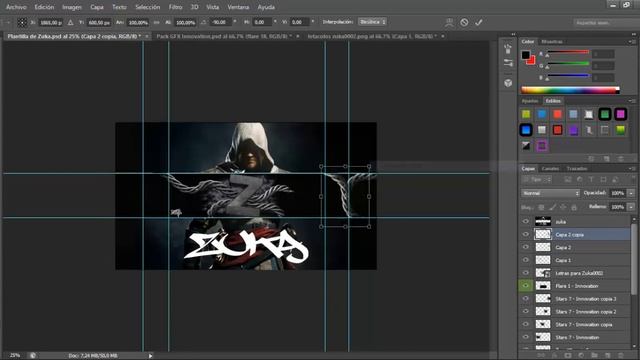Image resolution: width=640 pixels, height=360 pixels.
Task: Filter layers by pixel type icon
Action: tap(567, 180)
